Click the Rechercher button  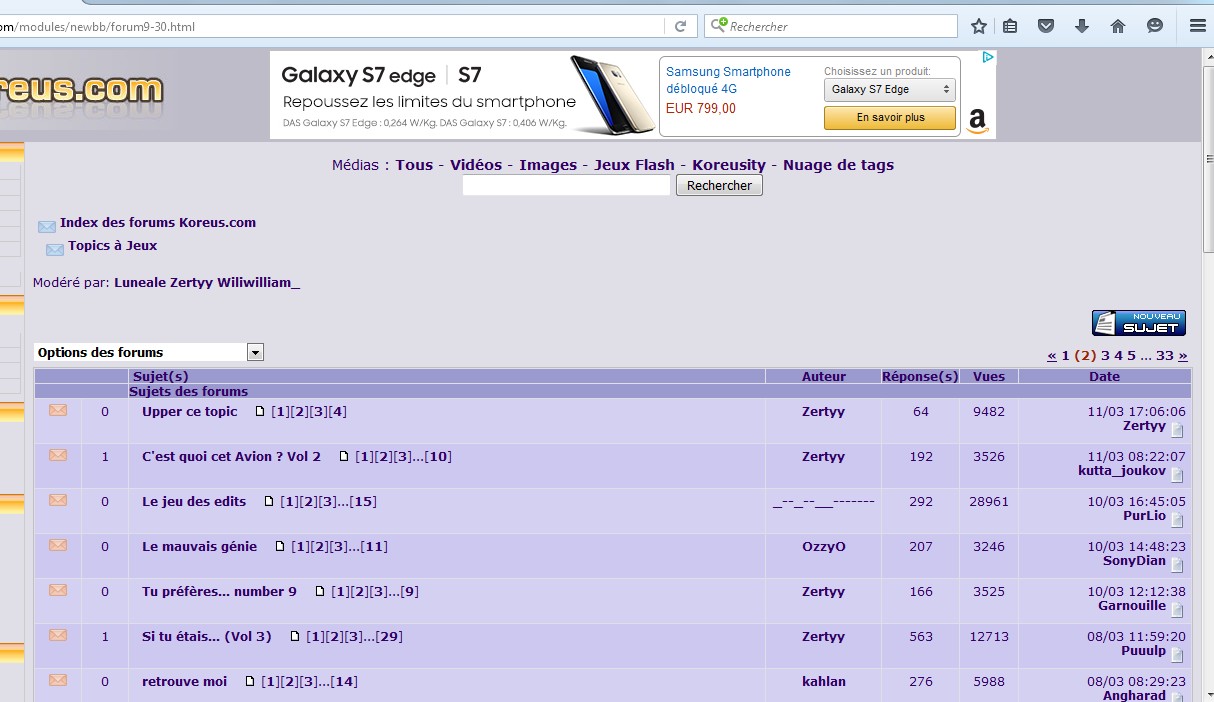click(x=719, y=186)
